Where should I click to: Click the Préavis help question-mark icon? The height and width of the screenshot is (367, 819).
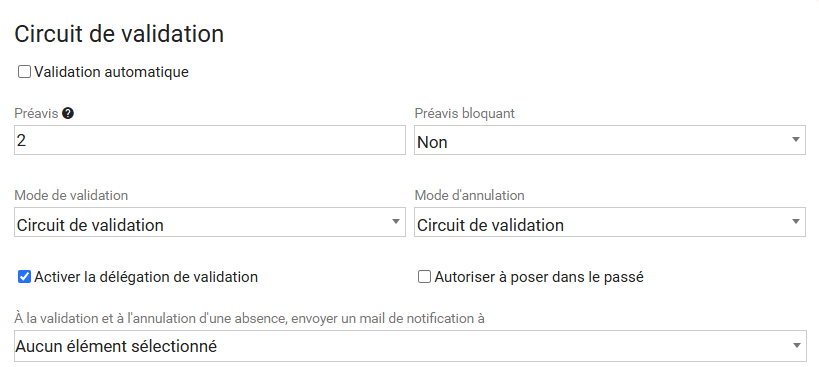[x=67, y=113]
